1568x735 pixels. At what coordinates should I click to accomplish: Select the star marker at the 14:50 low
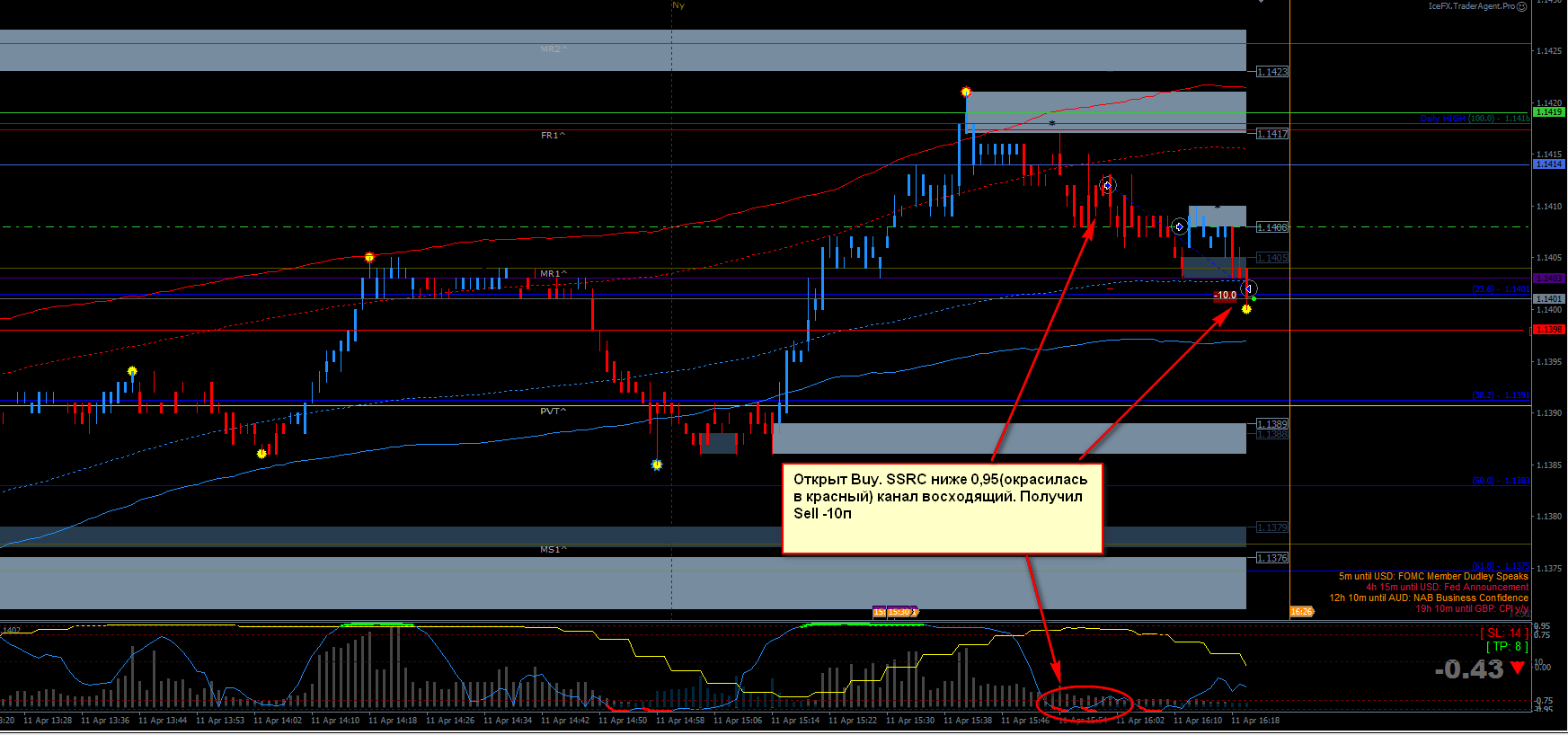tap(657, 465)
